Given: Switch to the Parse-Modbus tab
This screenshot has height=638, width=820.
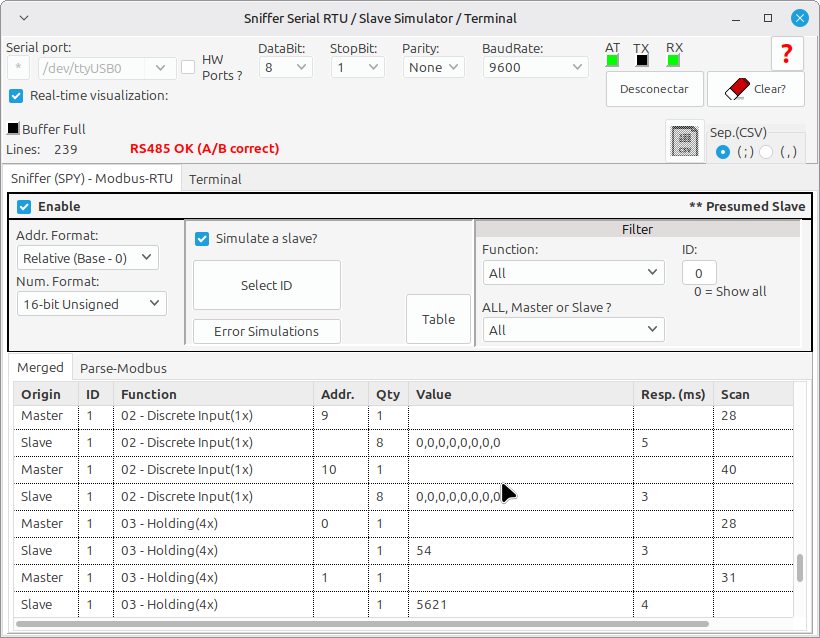Looking at the screenshot, I should coord(123,368).
